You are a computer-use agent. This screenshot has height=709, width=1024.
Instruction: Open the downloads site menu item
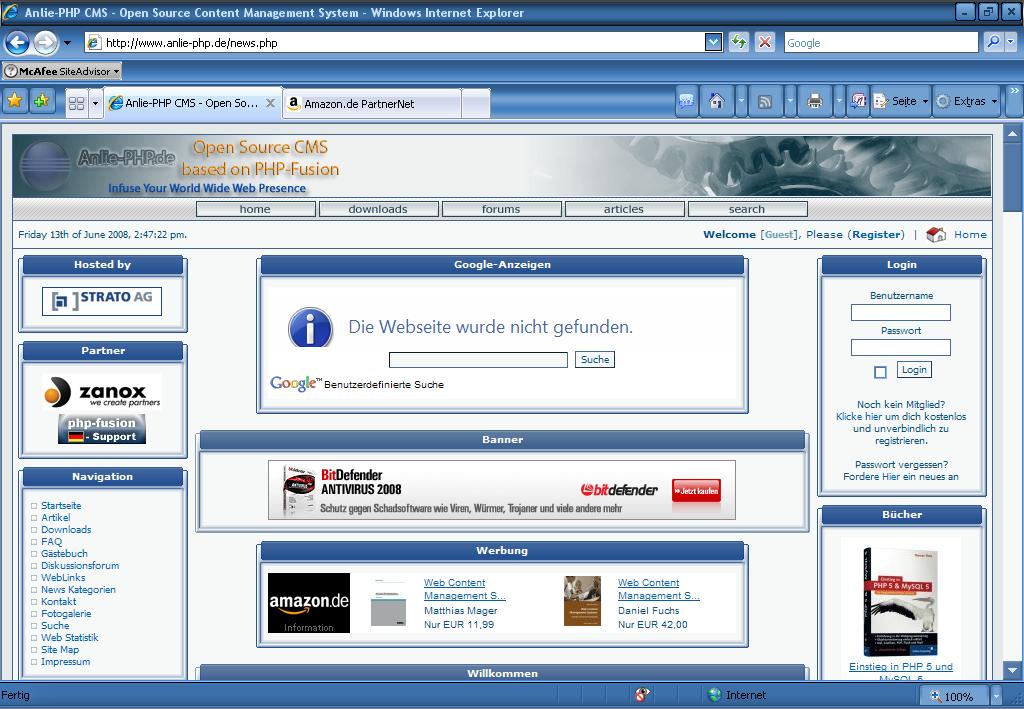coord(378,209)
